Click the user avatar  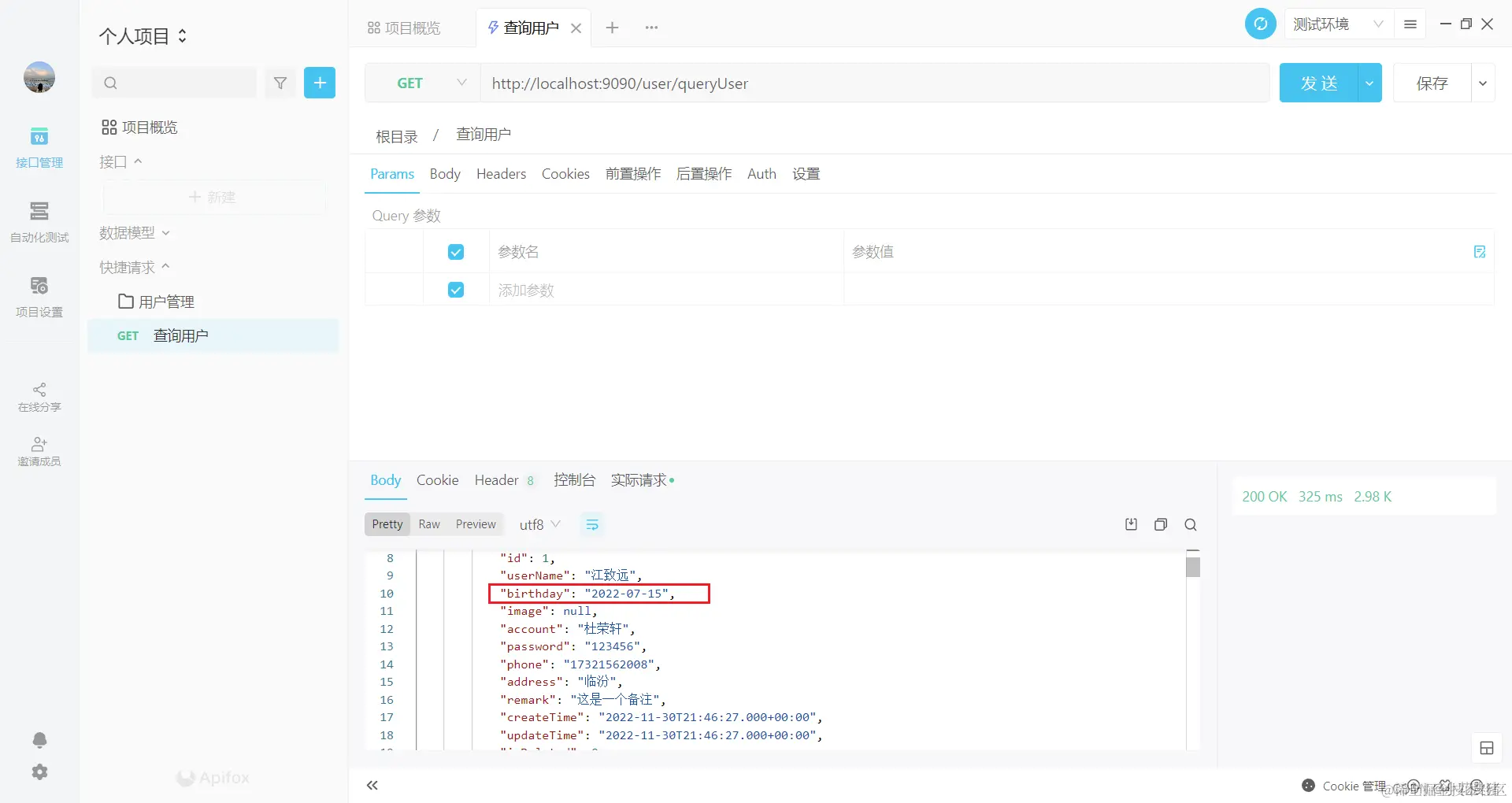39,77
